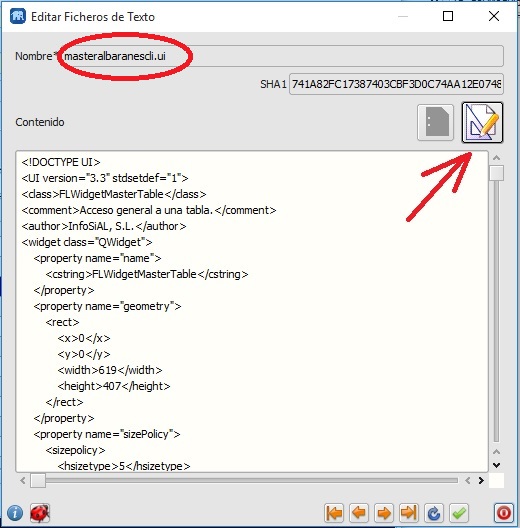The width and height of the screenshot is (520, 528).
Task: Click the vertical scrollbar up arrow
Action: 496,158
